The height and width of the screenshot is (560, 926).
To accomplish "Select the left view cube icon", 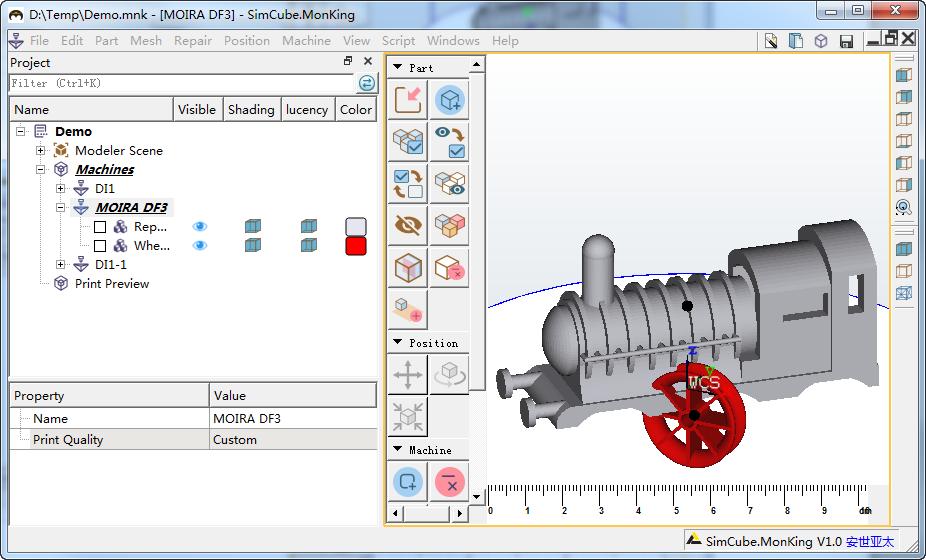I will point(904,162).
